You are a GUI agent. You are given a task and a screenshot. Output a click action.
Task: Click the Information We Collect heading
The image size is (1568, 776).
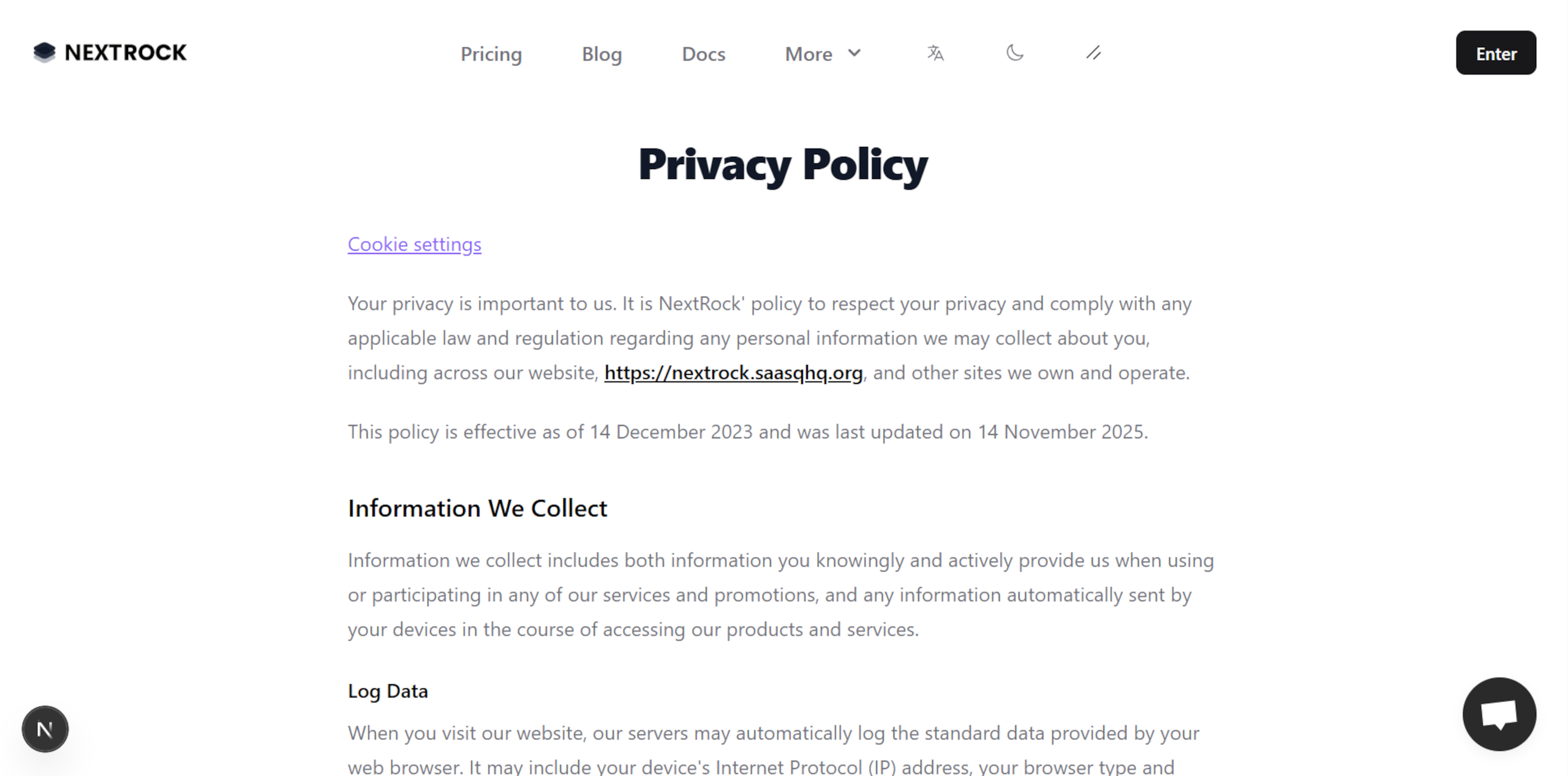tap(477, 508)
